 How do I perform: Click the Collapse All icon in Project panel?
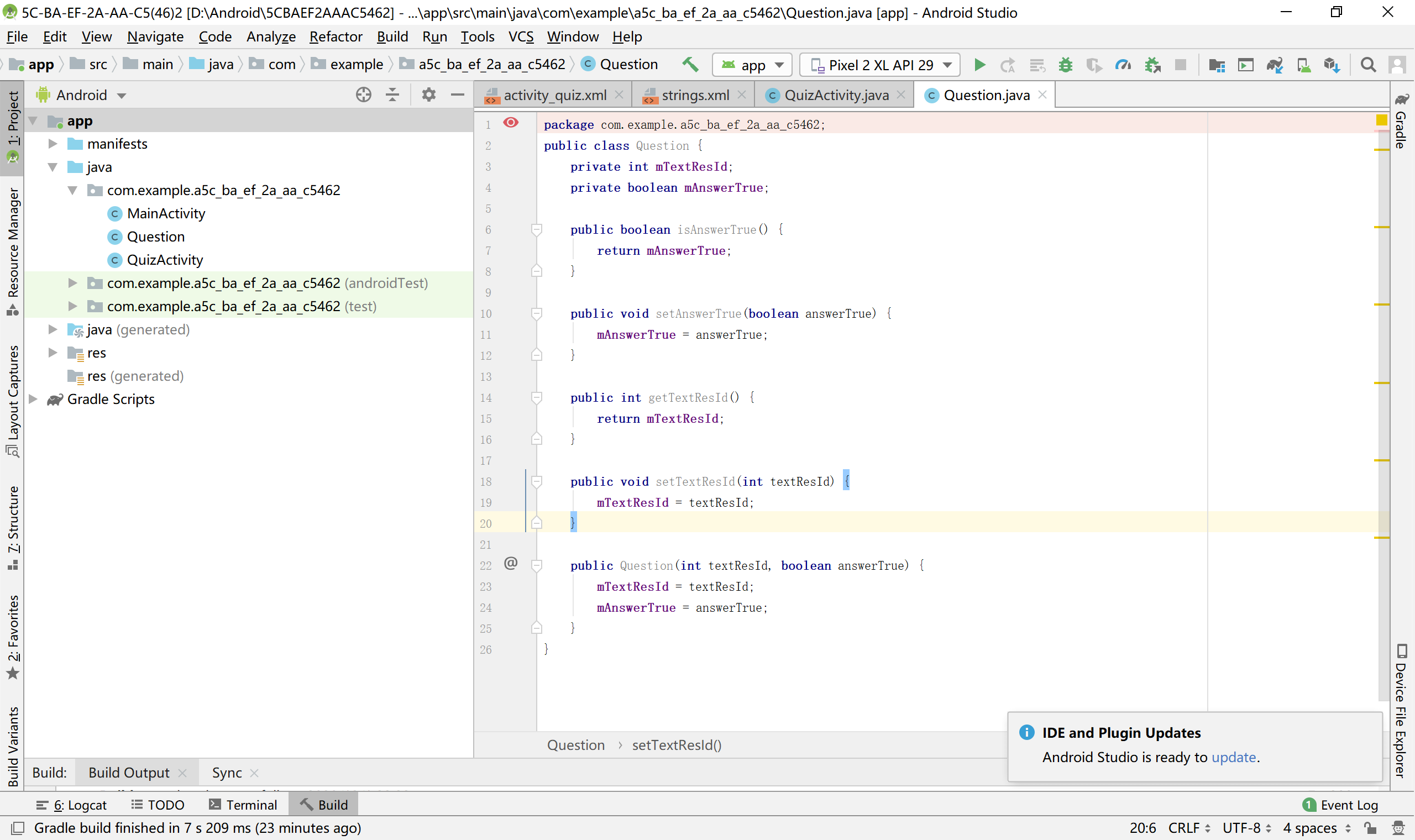pos(392,95)
